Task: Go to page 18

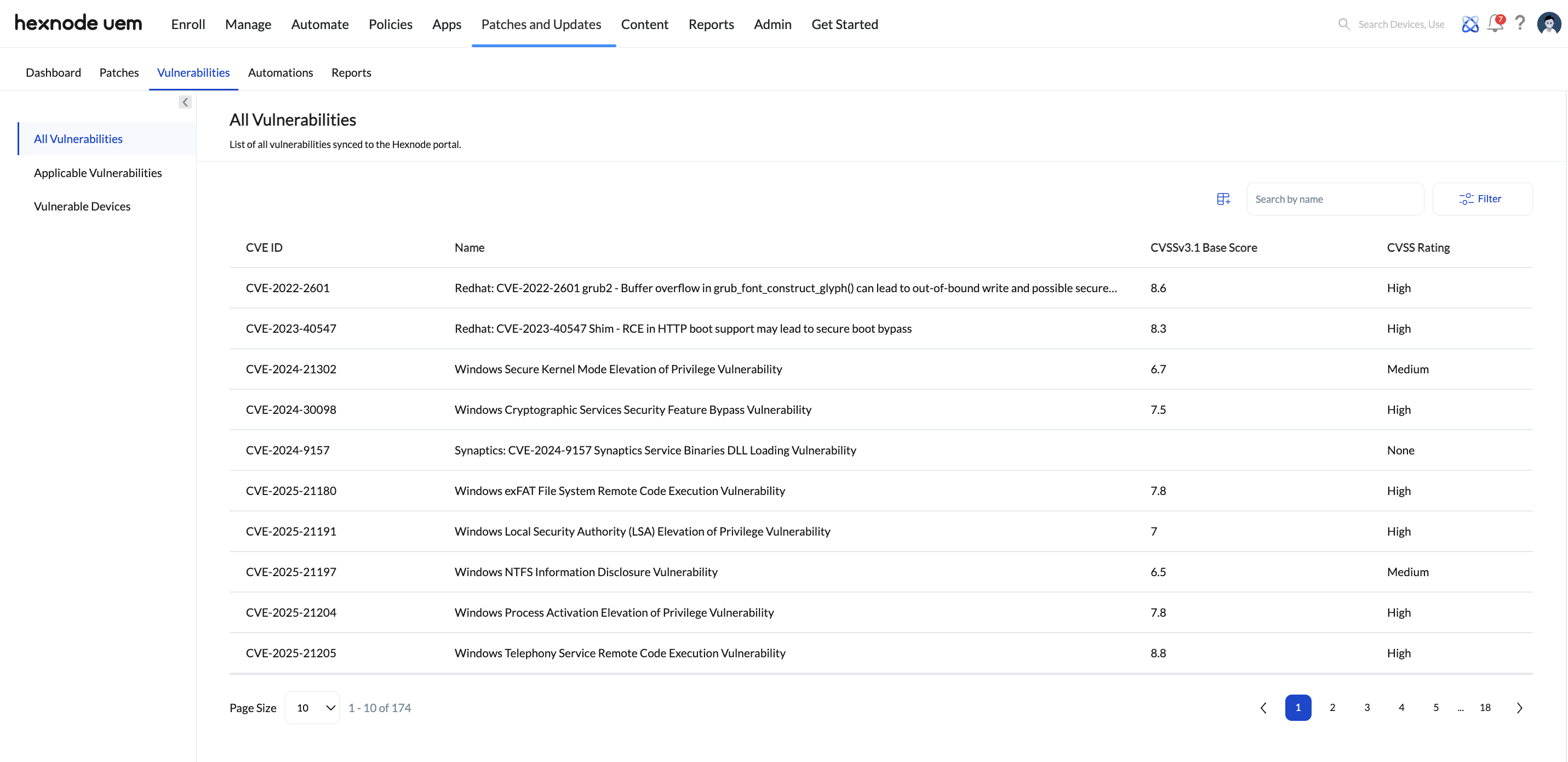Action: click(x=1485, y=708)
